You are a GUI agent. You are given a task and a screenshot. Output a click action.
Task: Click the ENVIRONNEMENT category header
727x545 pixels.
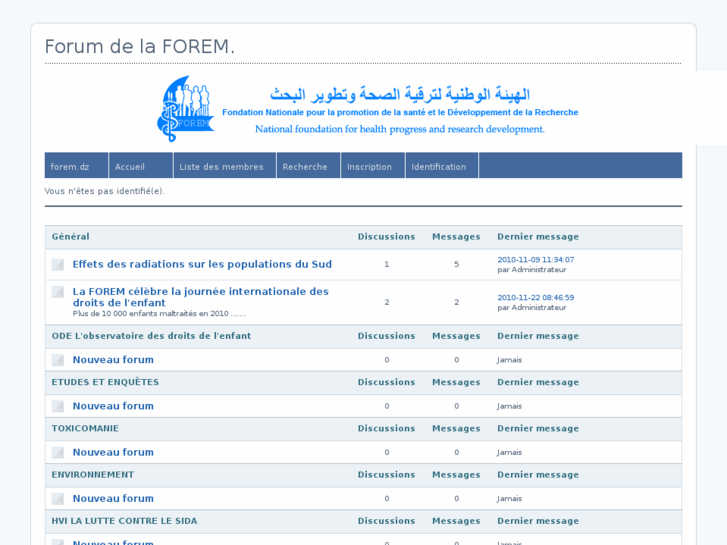(93, 475)
